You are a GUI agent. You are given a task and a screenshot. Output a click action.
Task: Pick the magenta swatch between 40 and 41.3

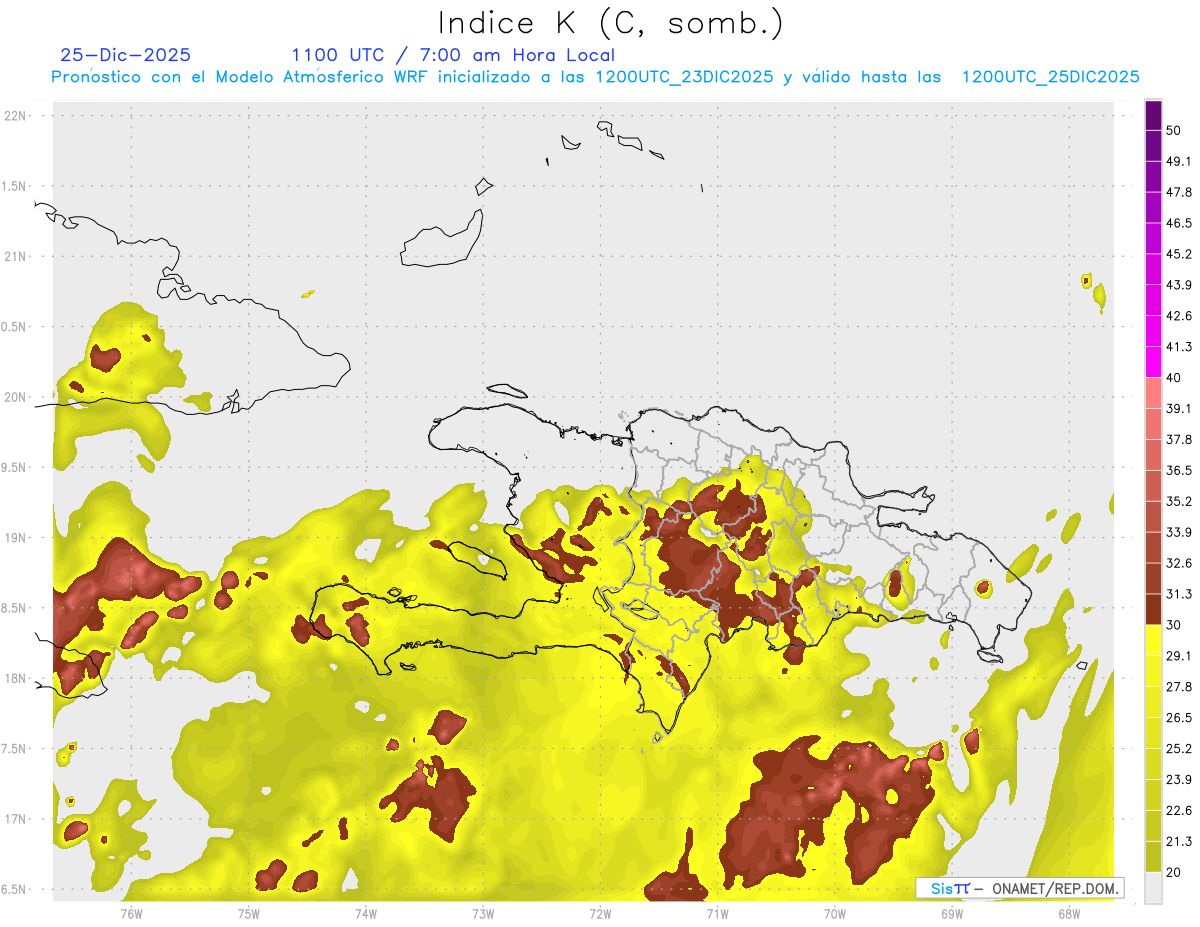pos(1153,362)
